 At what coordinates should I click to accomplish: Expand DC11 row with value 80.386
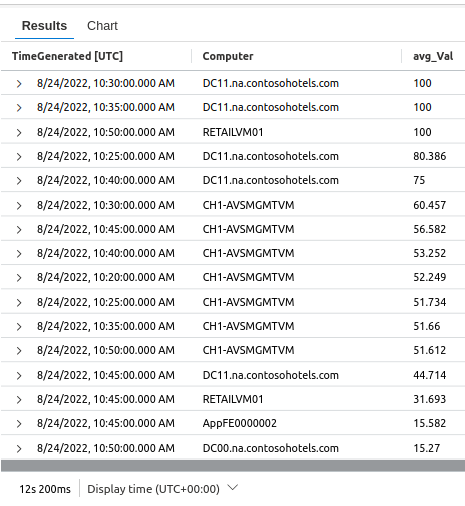click(19, 156)
